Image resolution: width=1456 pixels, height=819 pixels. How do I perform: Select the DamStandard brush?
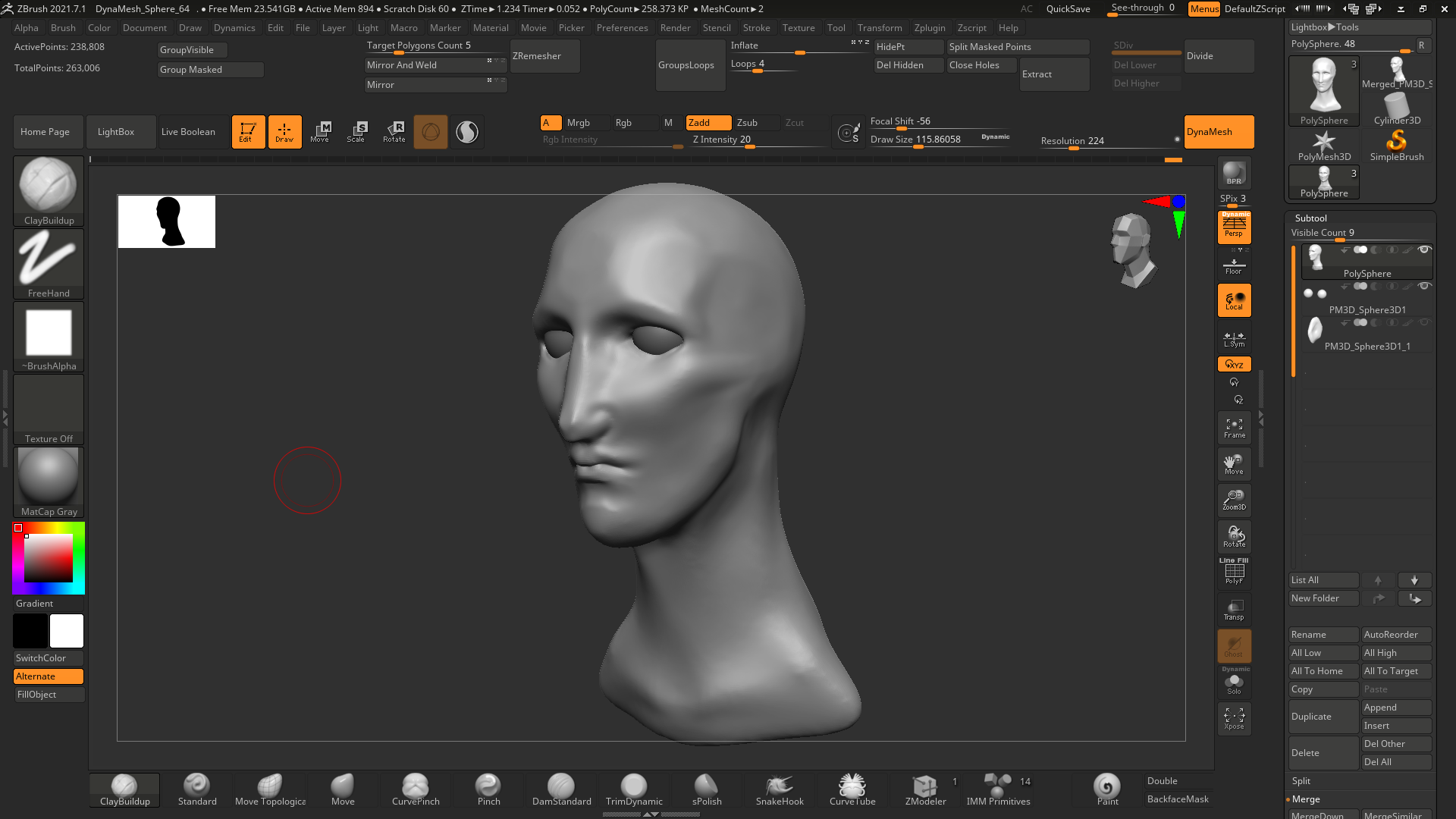pyautogui.click(x=561, y=789)
